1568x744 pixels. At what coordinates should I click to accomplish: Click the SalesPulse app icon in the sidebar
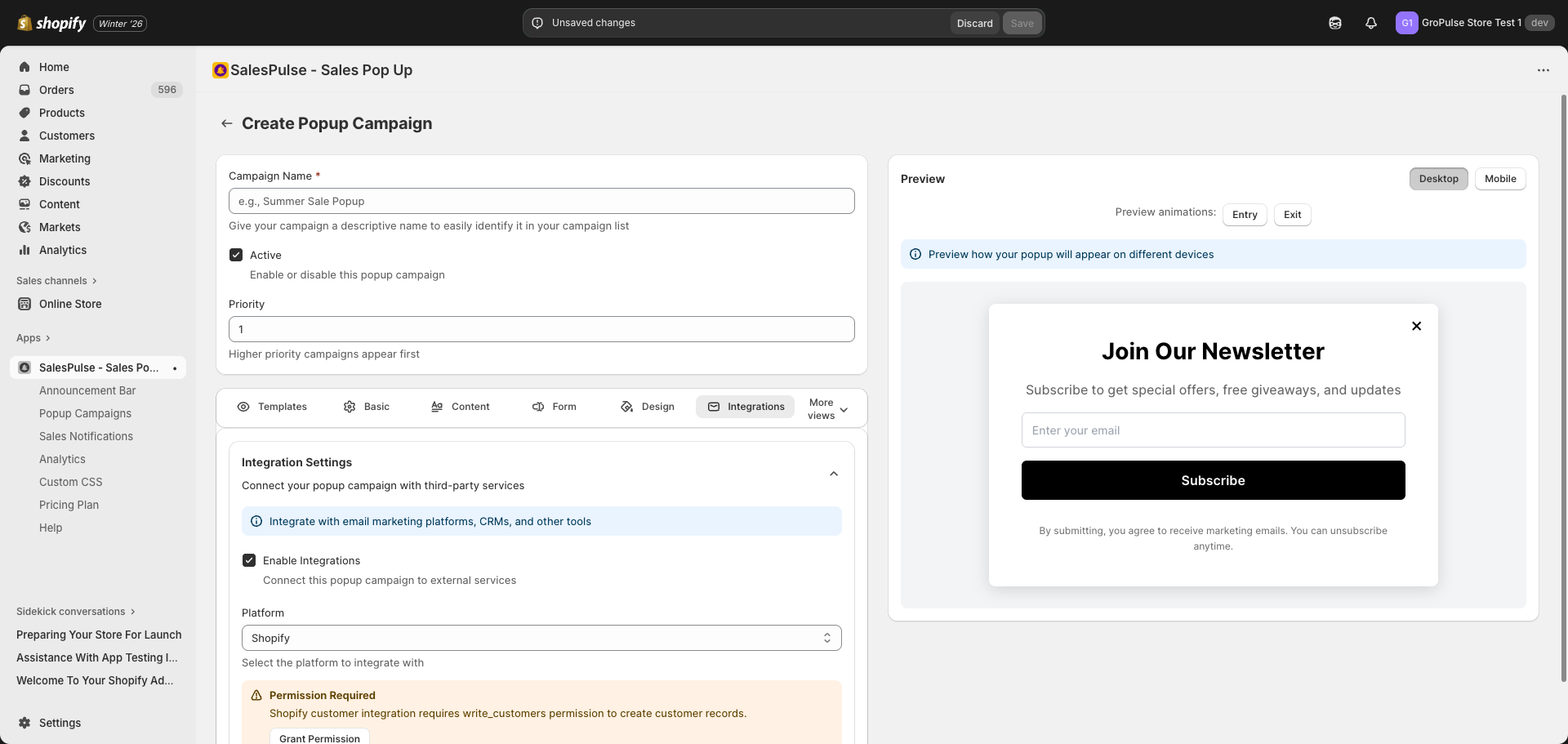pos(24,368)
